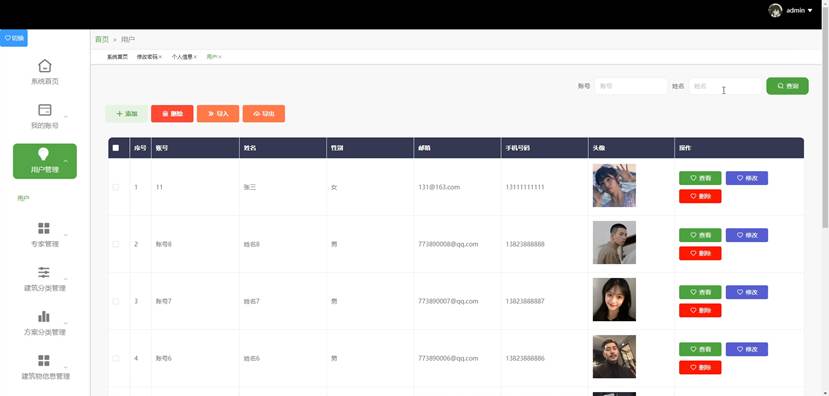Open avatar thumbnail of user 张三
Viewport: 829px width, 396px height.
[614, 185]
